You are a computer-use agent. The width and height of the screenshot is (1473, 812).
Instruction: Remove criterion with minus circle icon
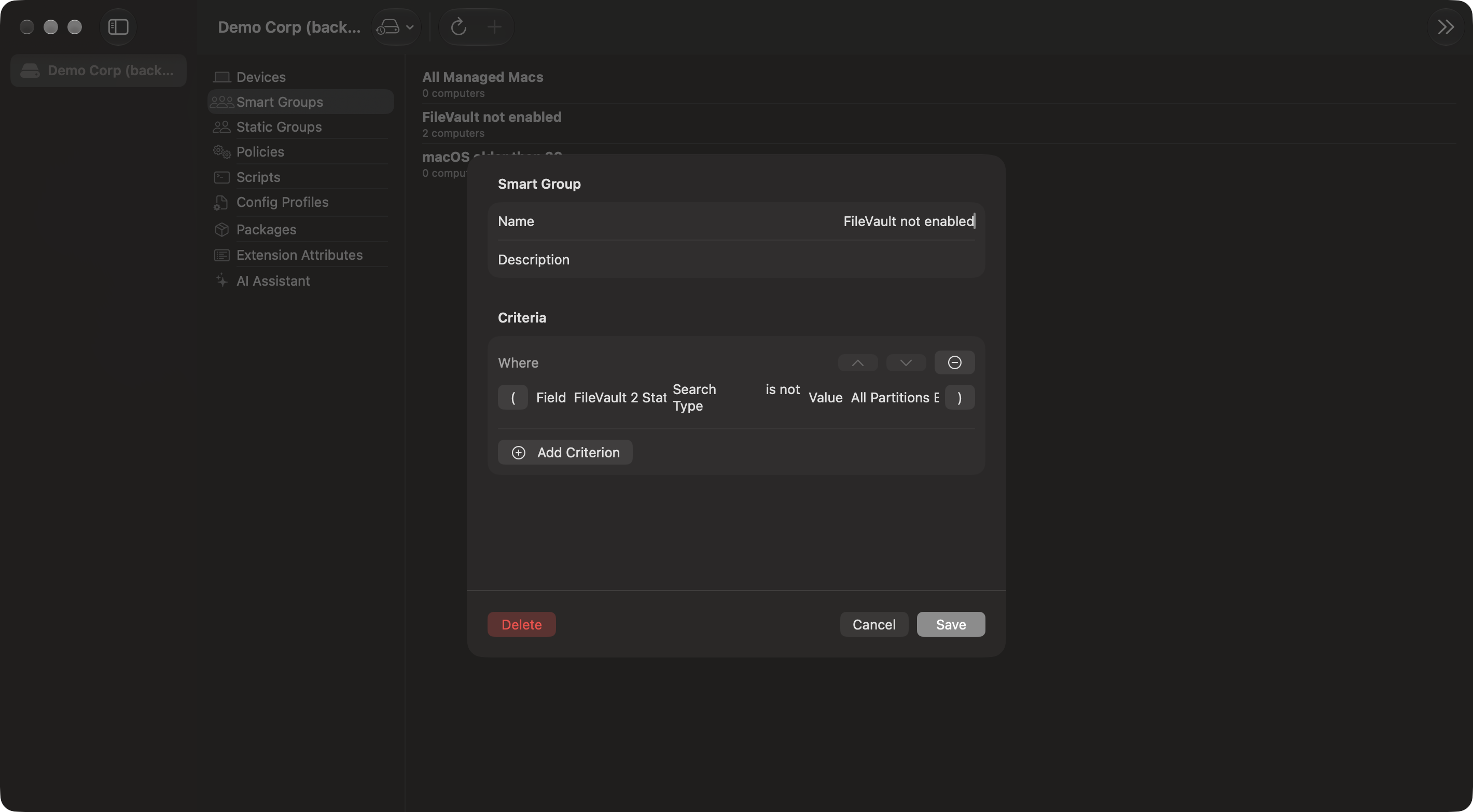954,362
